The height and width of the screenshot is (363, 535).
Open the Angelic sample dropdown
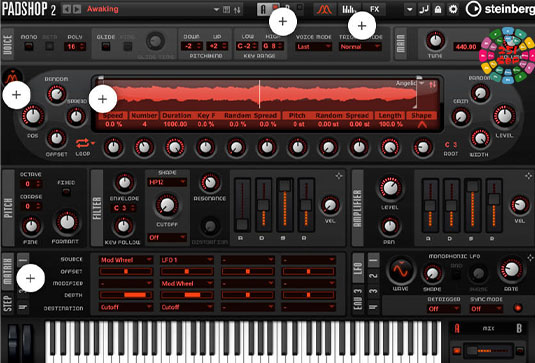pyautogui.click(x=422, y=84)
